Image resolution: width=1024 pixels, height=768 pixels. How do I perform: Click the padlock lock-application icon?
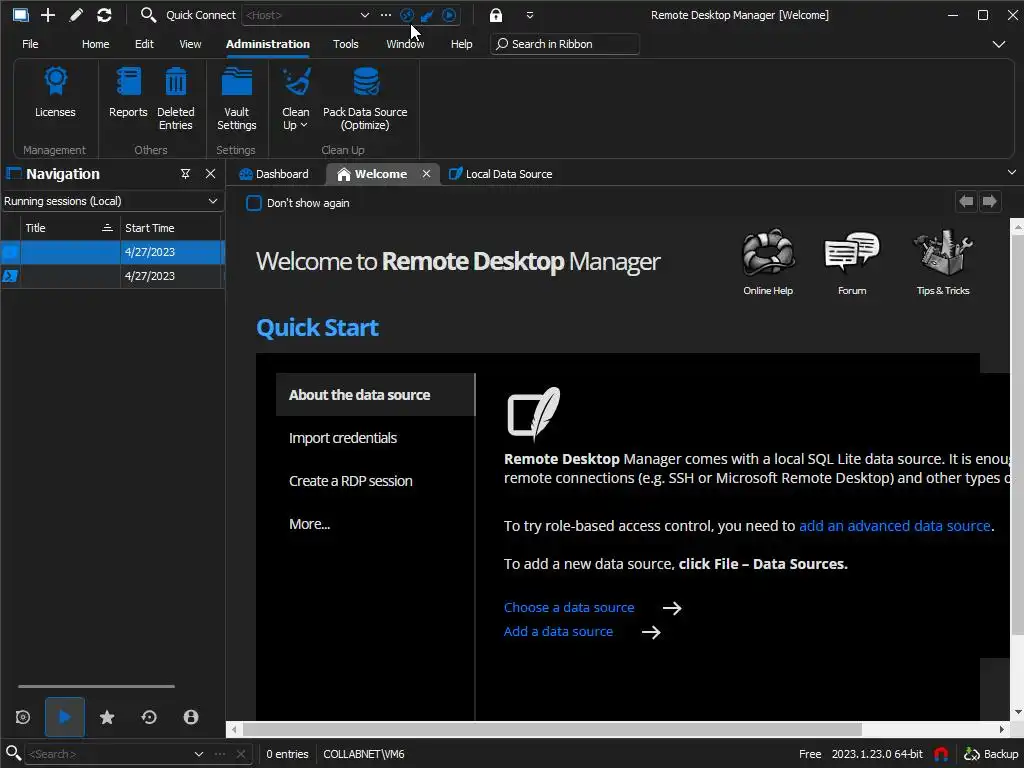[x=496, y=15]
